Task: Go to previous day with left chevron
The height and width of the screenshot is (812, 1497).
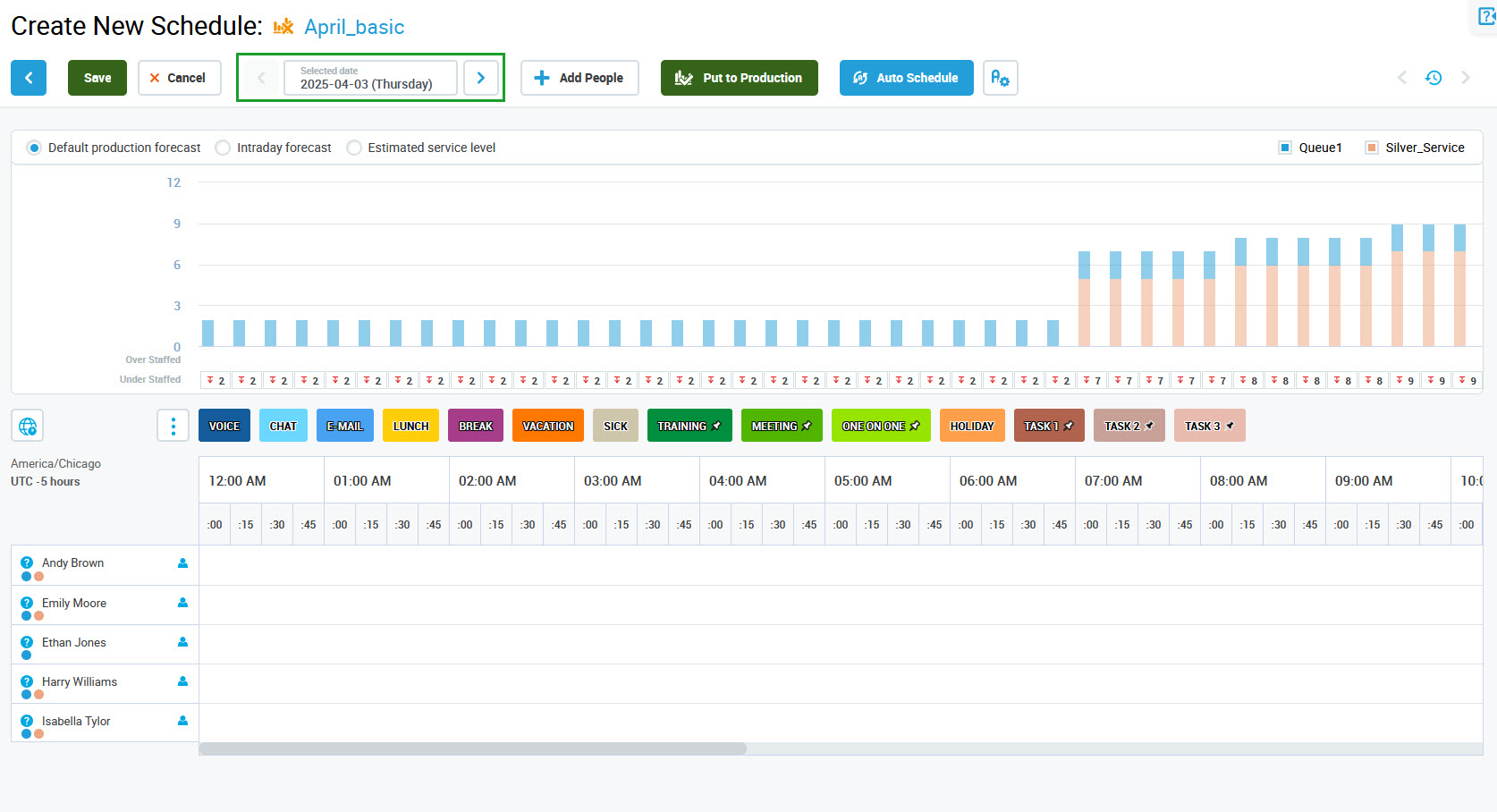Action: pyautogui.click(x=261, y=78)
